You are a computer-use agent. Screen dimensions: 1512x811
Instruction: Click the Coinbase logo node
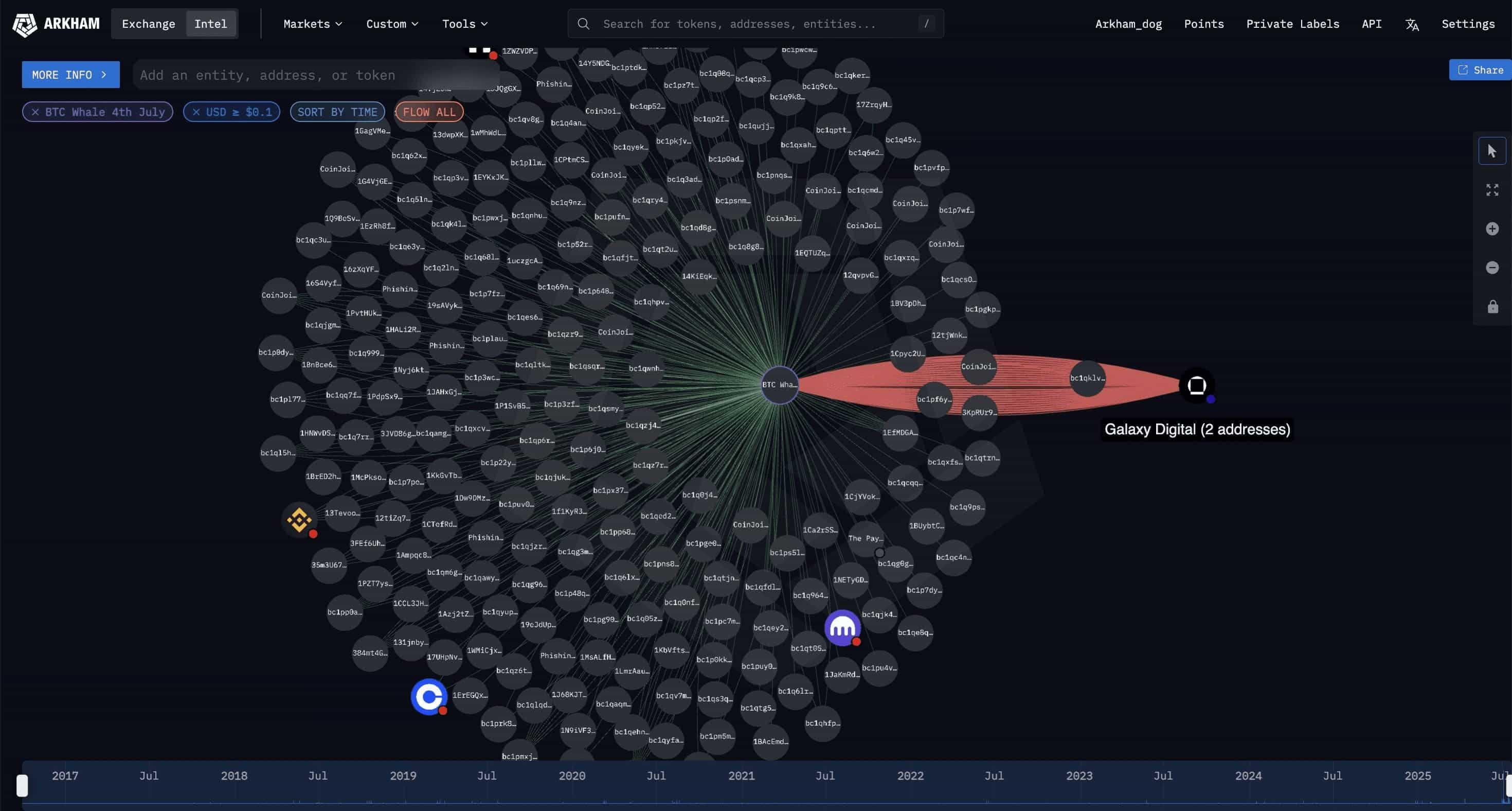[428, 696]
